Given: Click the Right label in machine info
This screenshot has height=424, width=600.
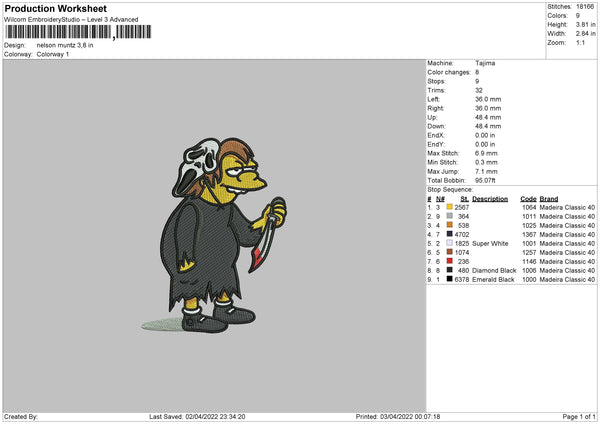Looking at the screenshot, I should tap(435, 108).
